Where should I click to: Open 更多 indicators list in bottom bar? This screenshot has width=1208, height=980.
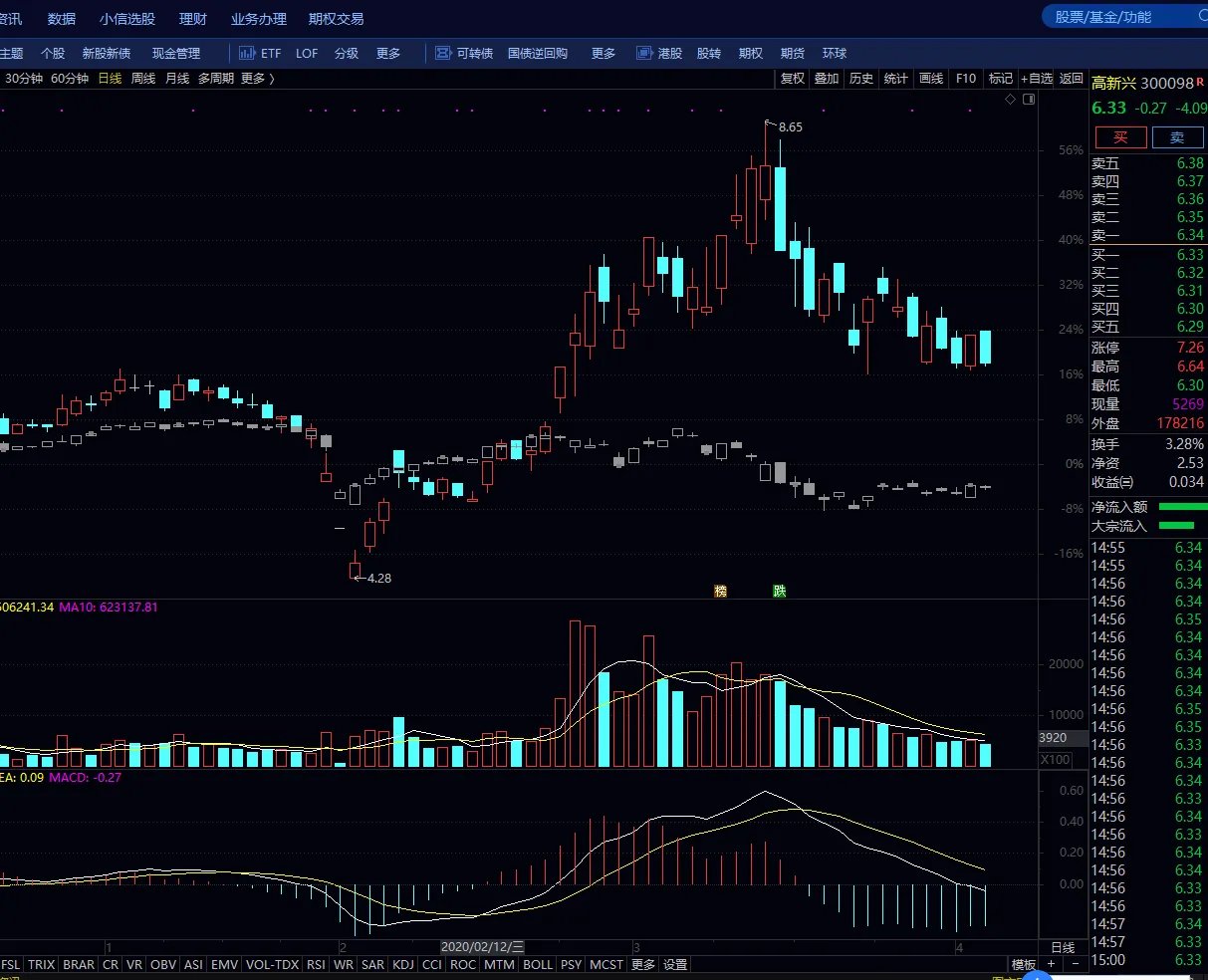(x=643, y=964)
